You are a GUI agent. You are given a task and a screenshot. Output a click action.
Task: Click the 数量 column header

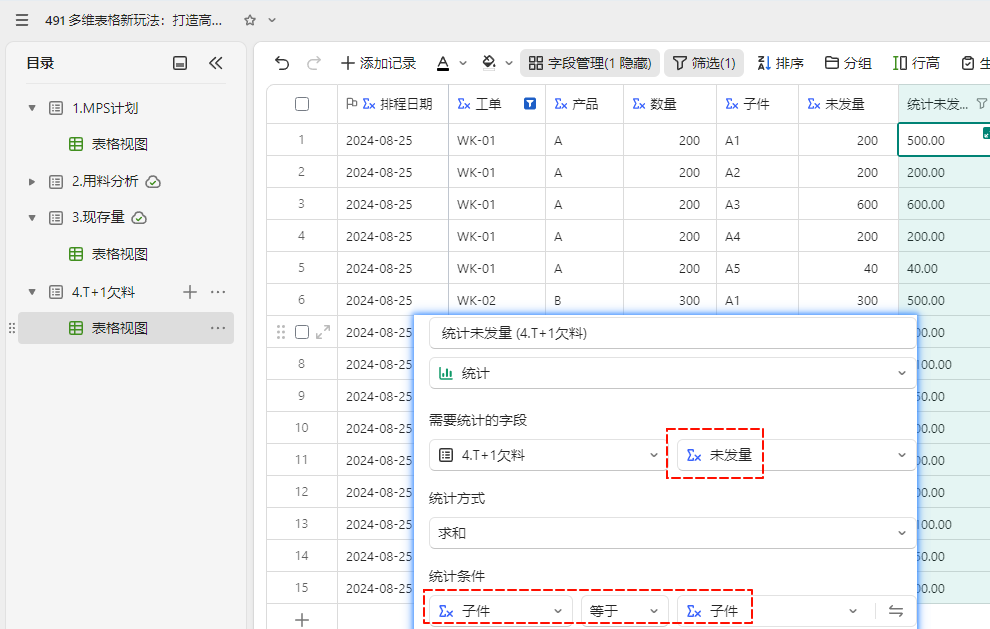[670, 104]
